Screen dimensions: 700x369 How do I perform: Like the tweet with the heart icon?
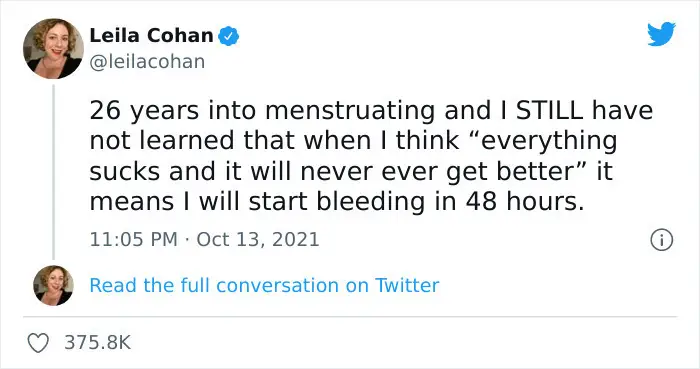[38, 343]
